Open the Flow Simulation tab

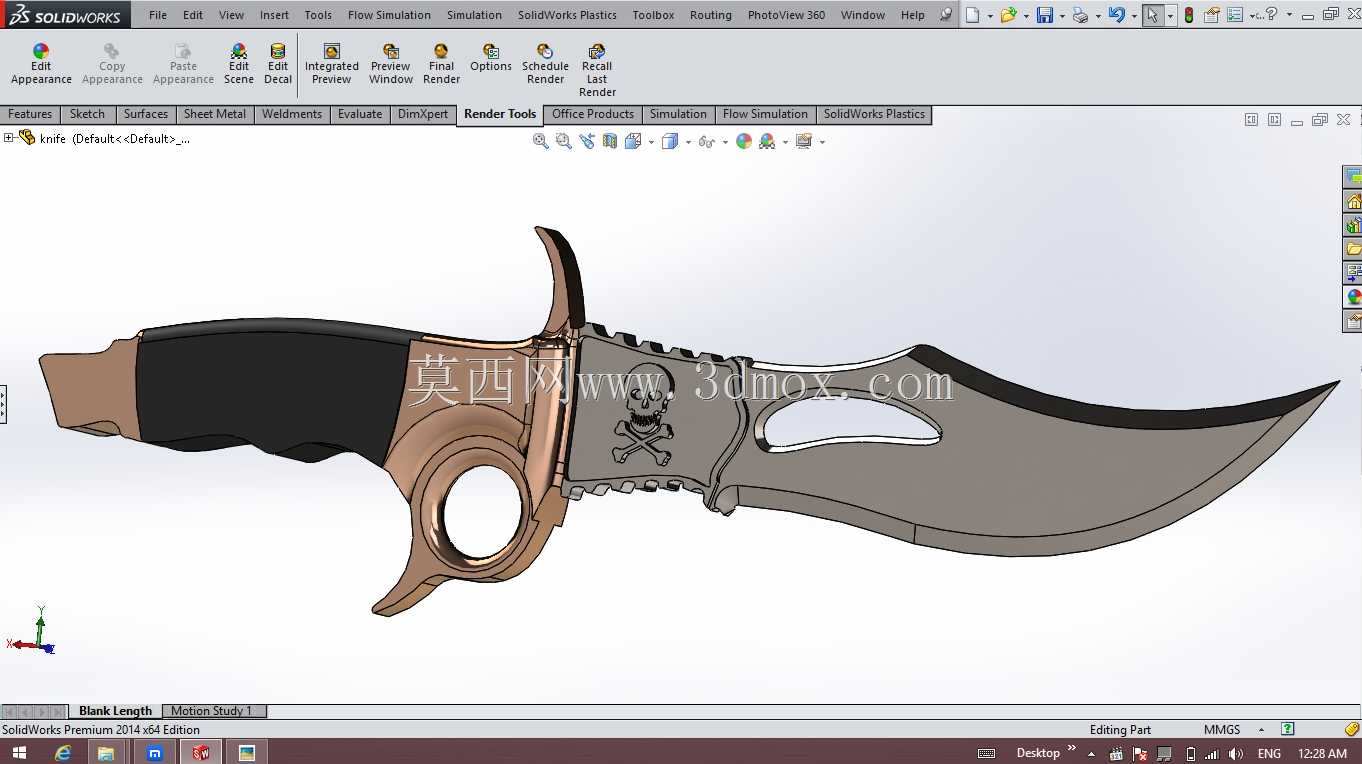[x=765, y=114]
